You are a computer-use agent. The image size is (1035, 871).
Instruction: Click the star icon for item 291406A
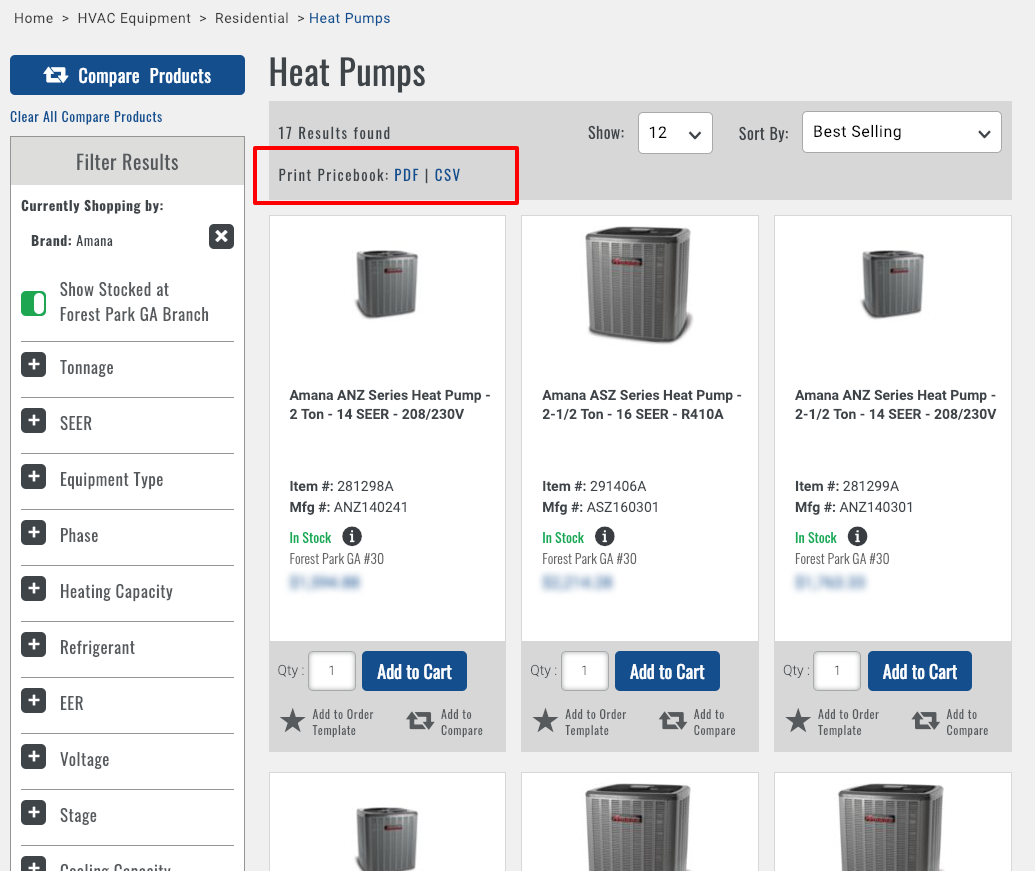(545, 721)
